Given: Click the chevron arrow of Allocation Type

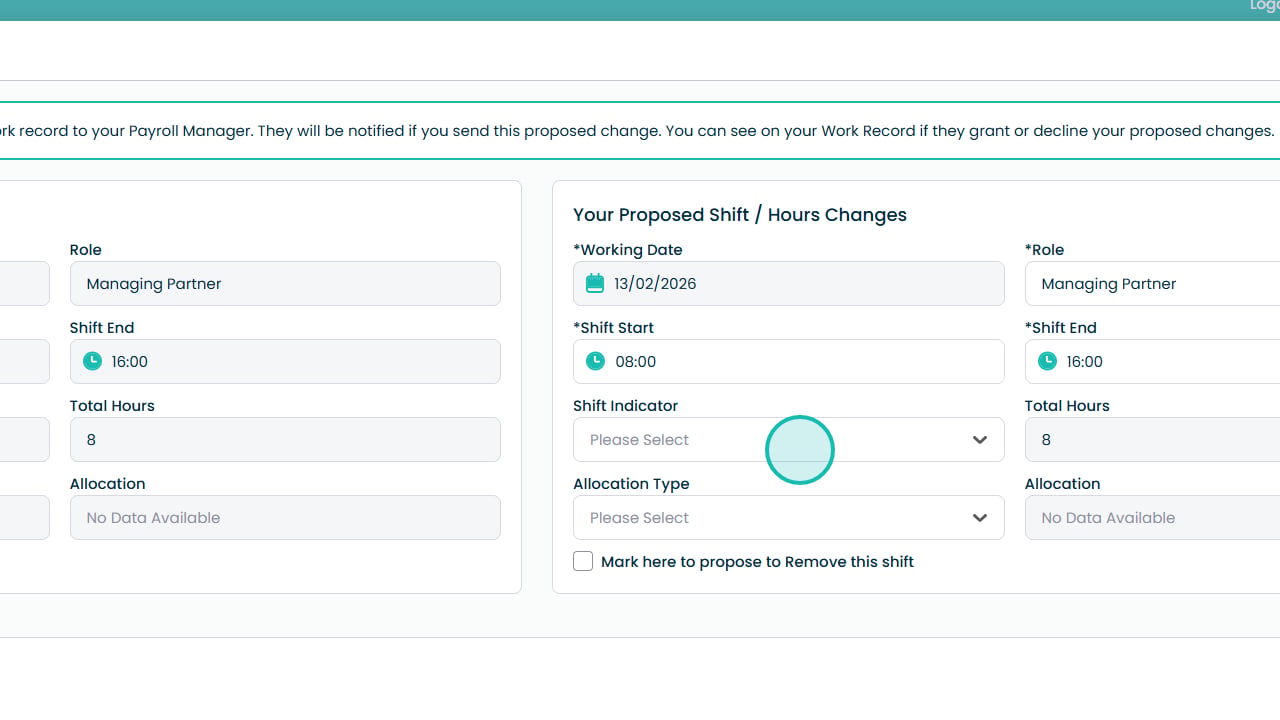Looking at the screenshot, I should 980,518.
